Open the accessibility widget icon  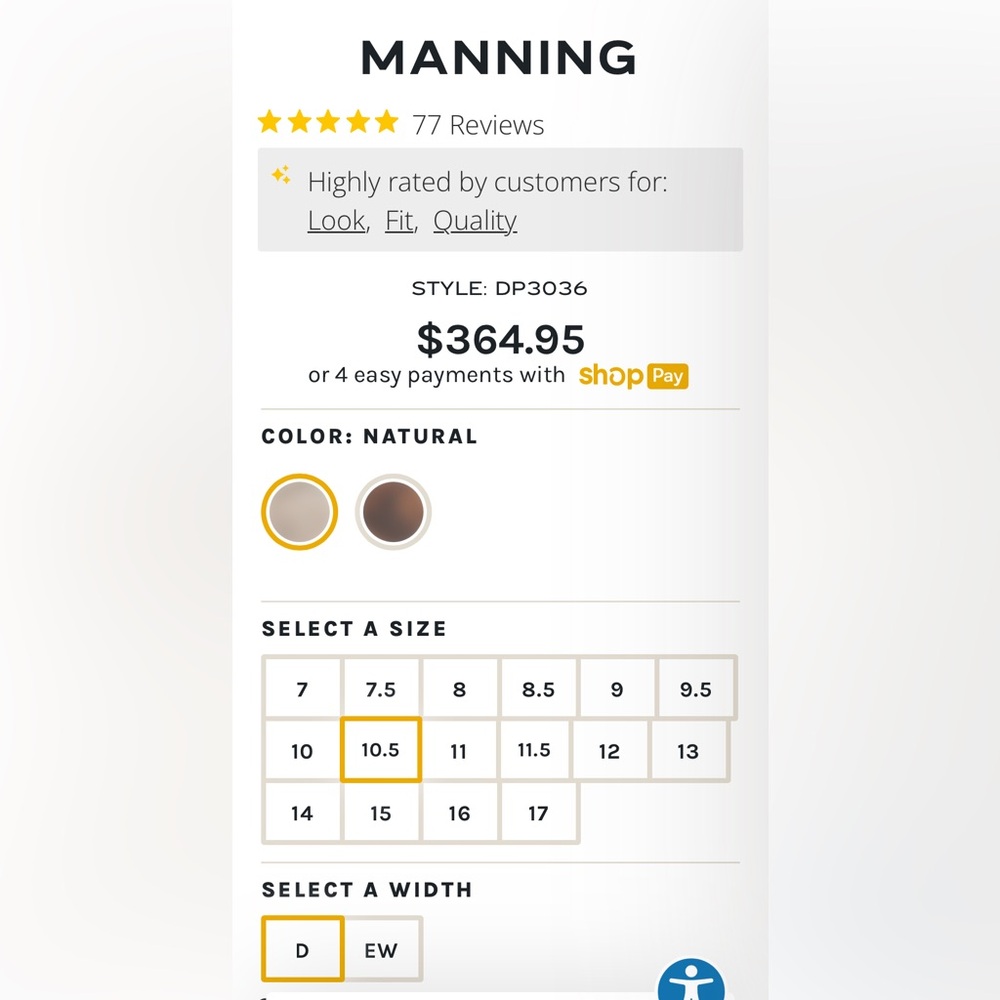click(691, 982)
